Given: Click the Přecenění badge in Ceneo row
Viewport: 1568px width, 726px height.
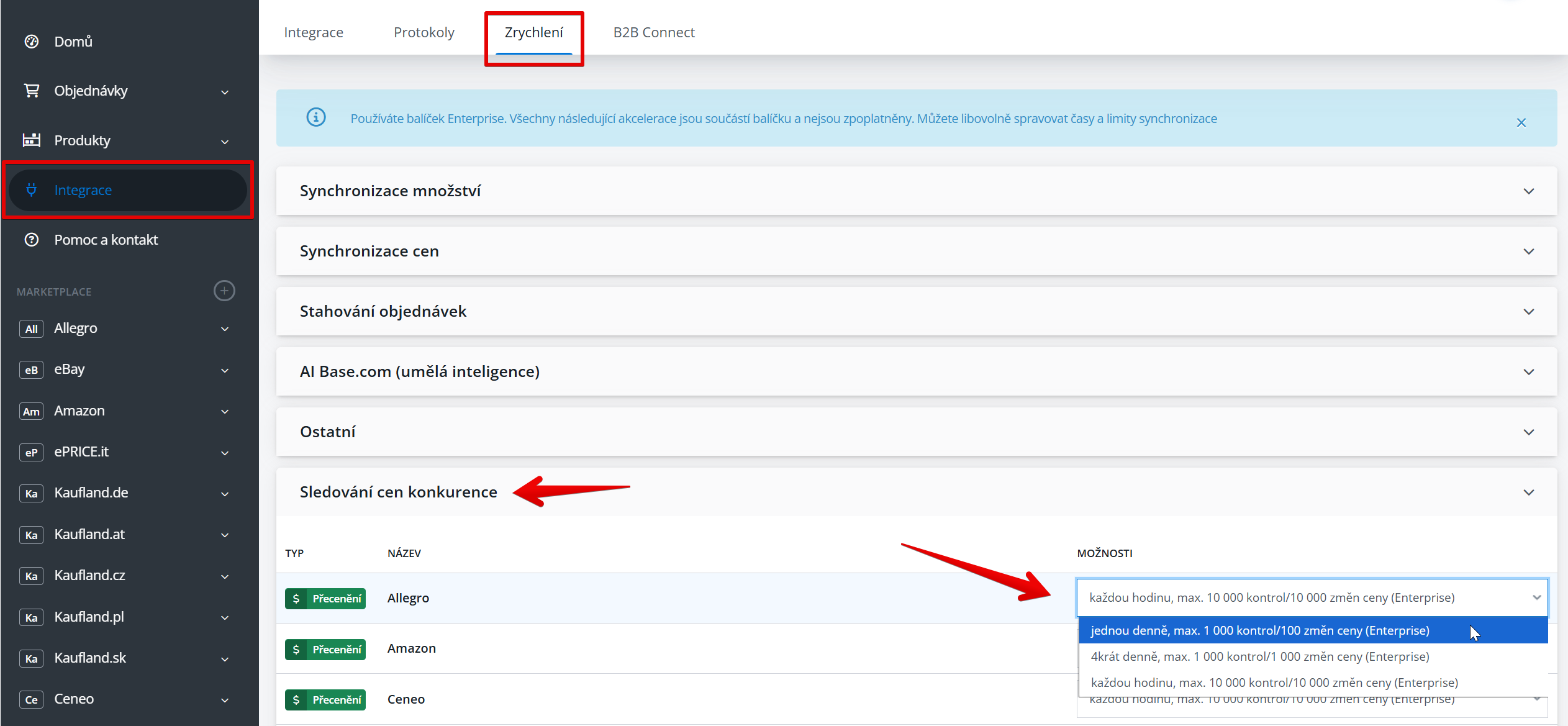Looking at the screenshot, I should (x=325, y=700).
